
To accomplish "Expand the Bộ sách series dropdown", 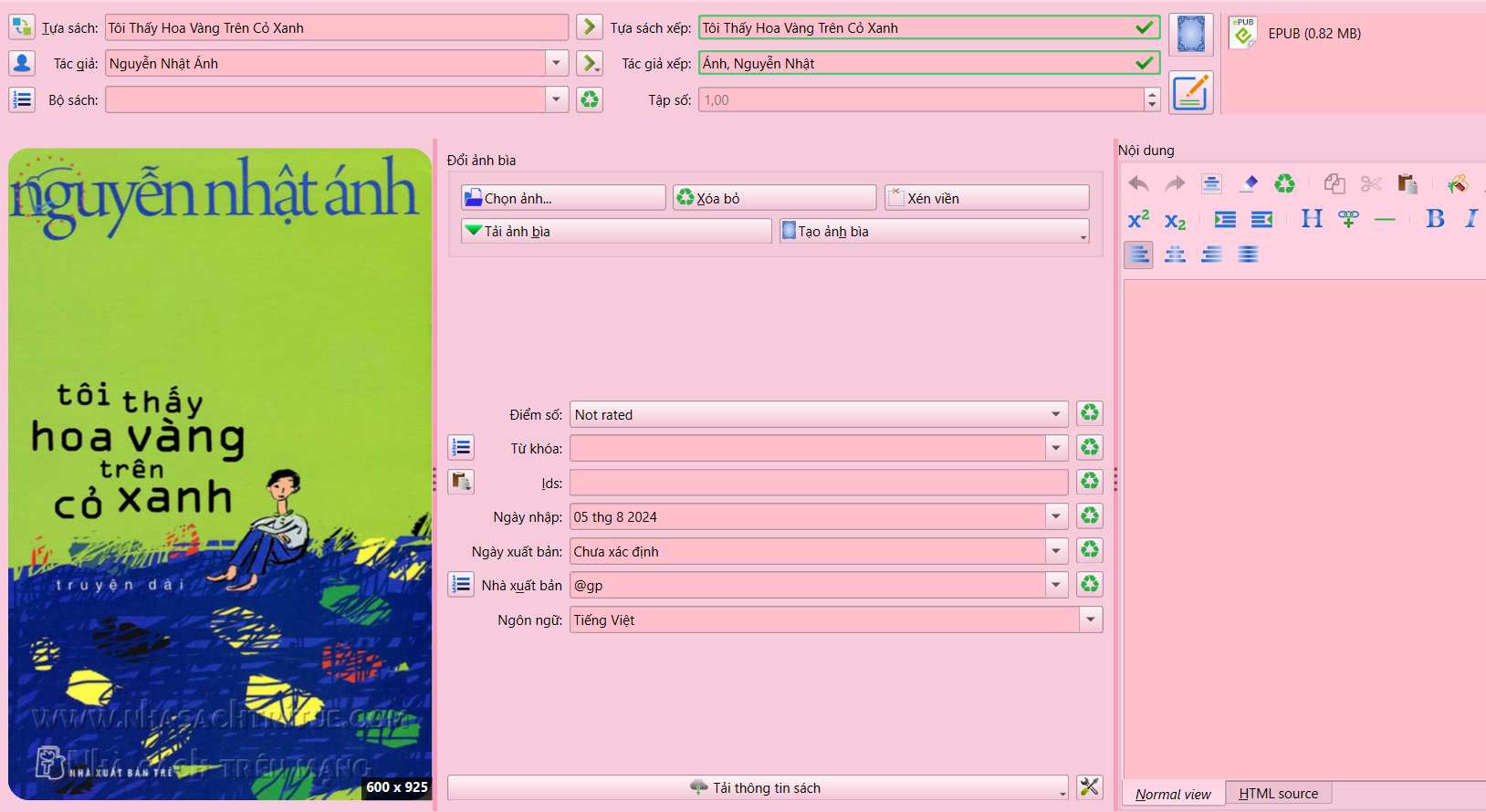I will pyautogui.click(x=557, y=99).
